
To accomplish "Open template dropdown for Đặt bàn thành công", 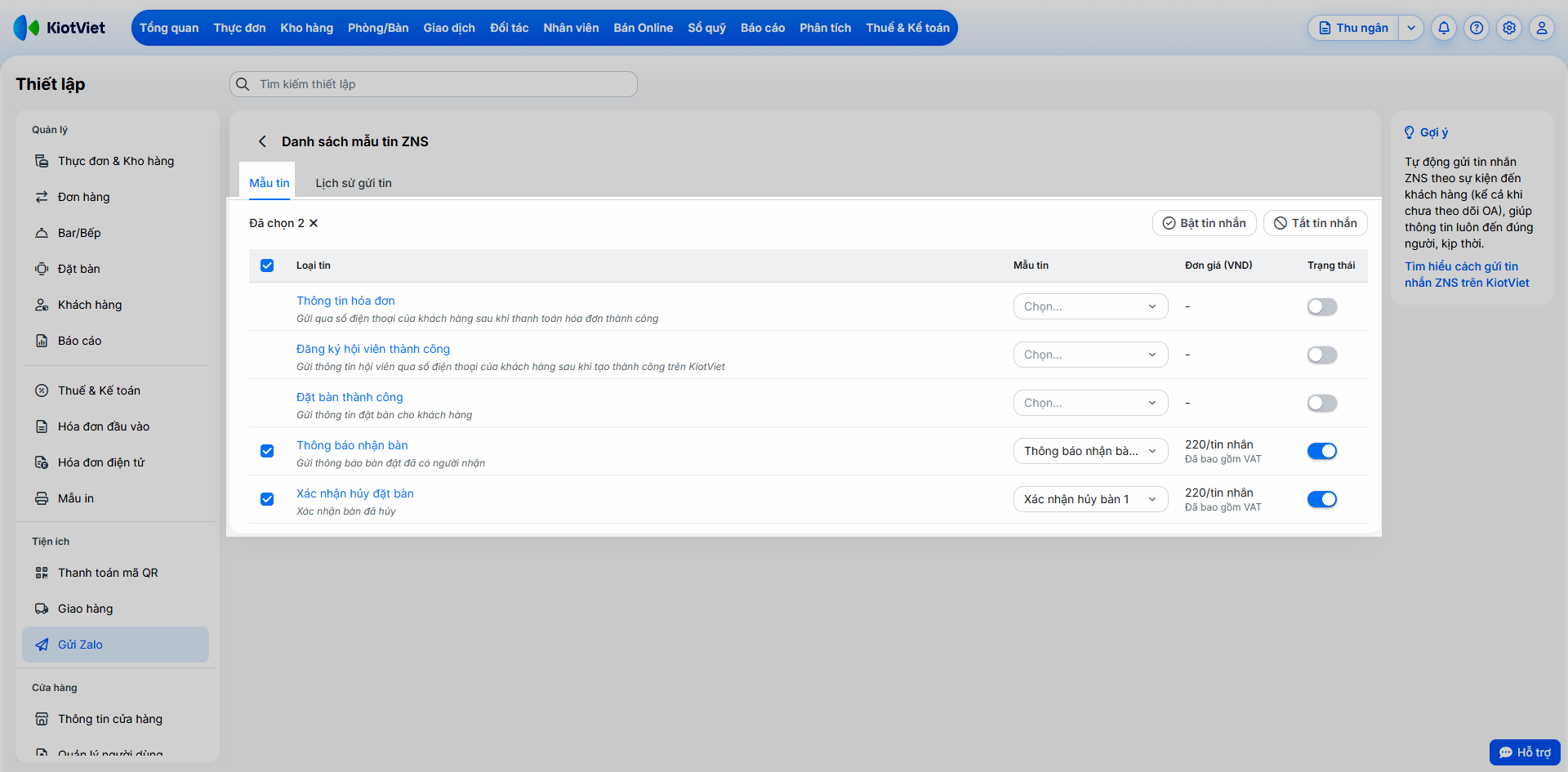I will (x=1090, y=403).
